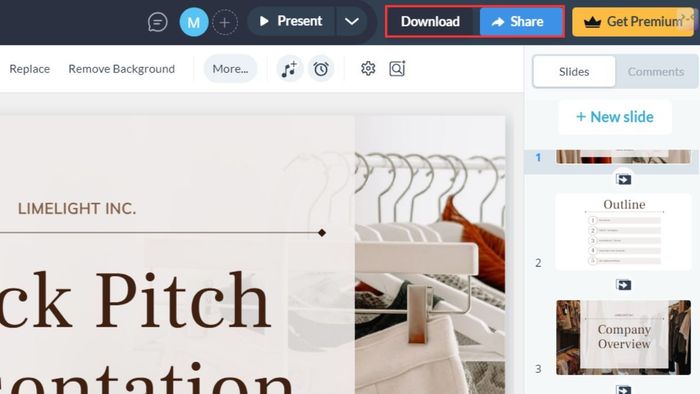Viewport: 700px width, 394px height.
Task: Click Remove Background option
Action: coord(121,69)
